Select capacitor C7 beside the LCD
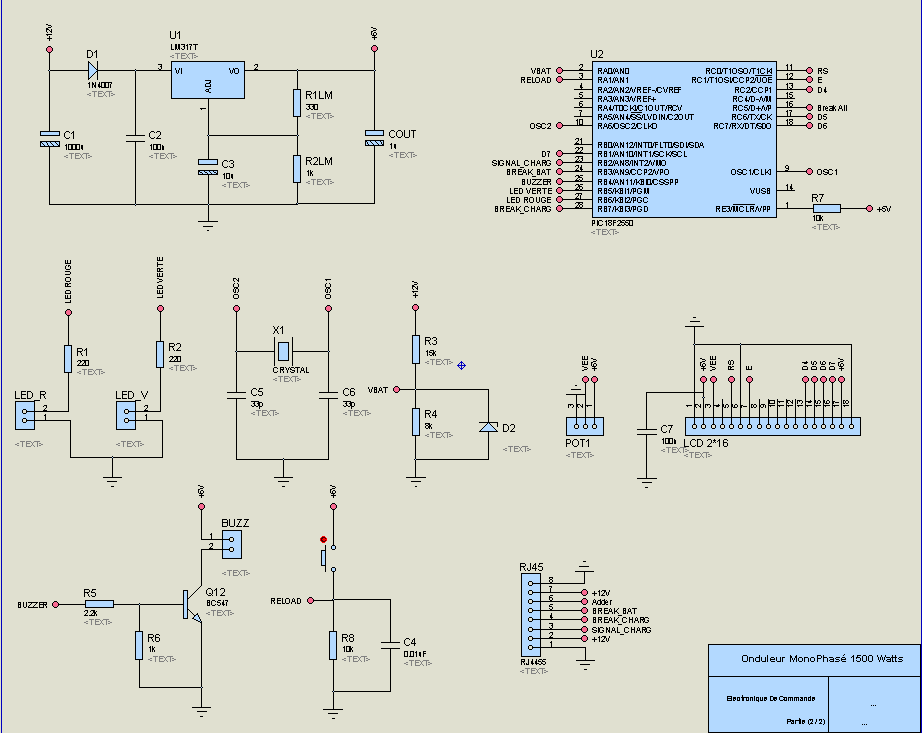Viewport: 922px width, 733px height. point(646,432)
